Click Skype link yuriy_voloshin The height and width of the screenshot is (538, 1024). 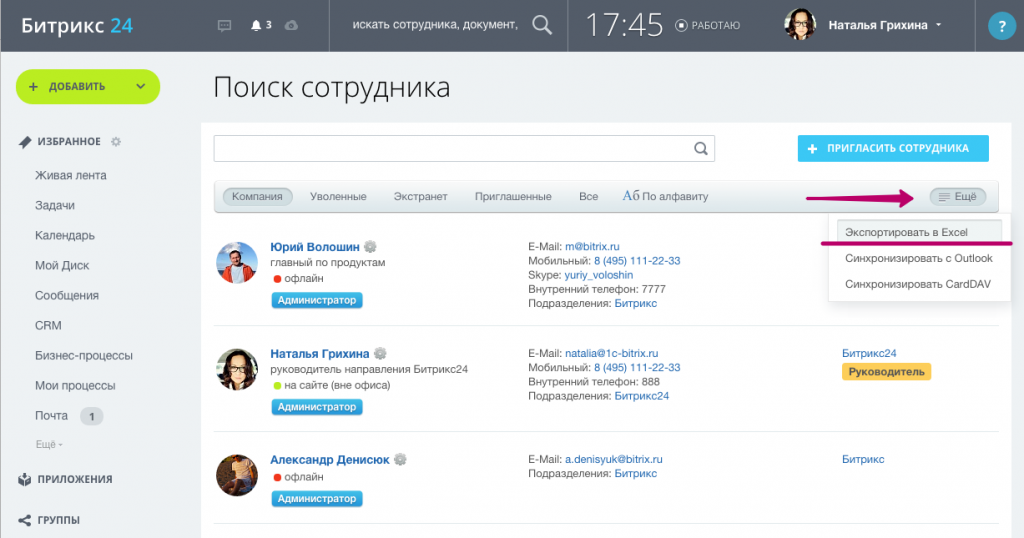(x=599, y=275)
